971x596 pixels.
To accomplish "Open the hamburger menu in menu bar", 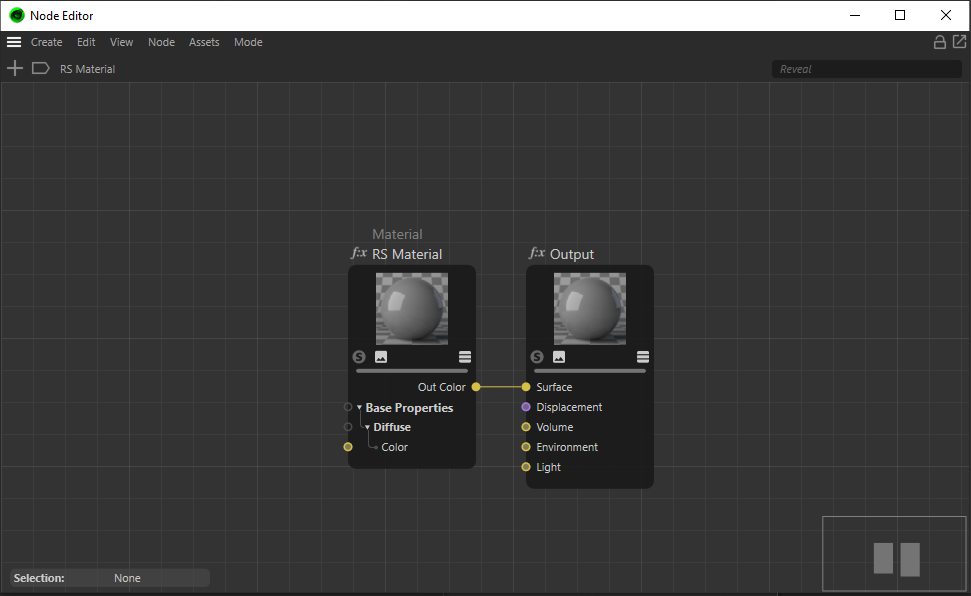I will pos(14,42).
